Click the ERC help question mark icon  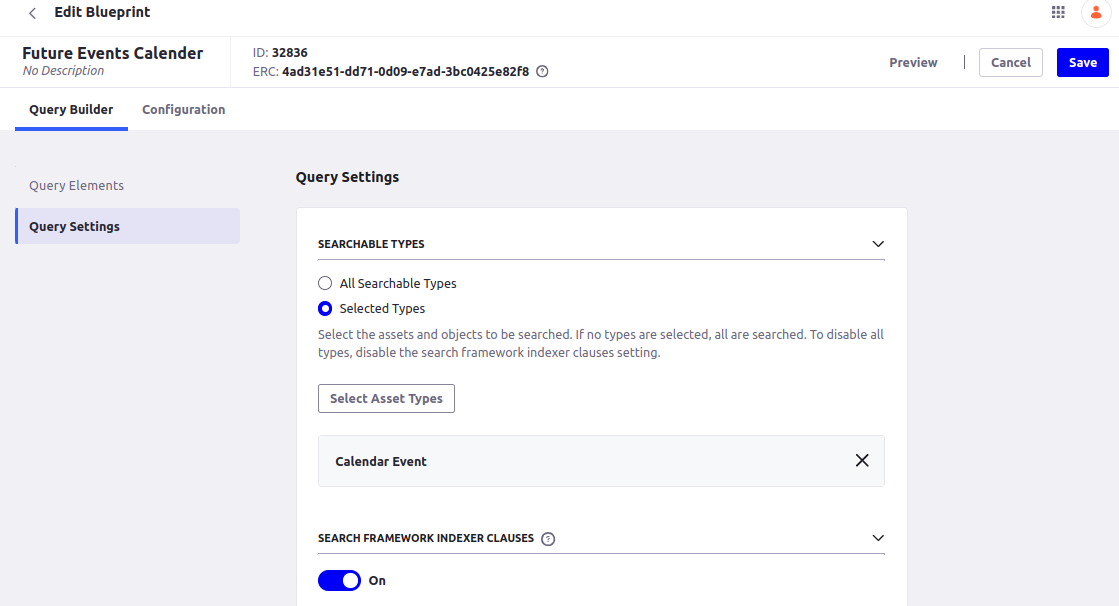[x=542, y=71]
